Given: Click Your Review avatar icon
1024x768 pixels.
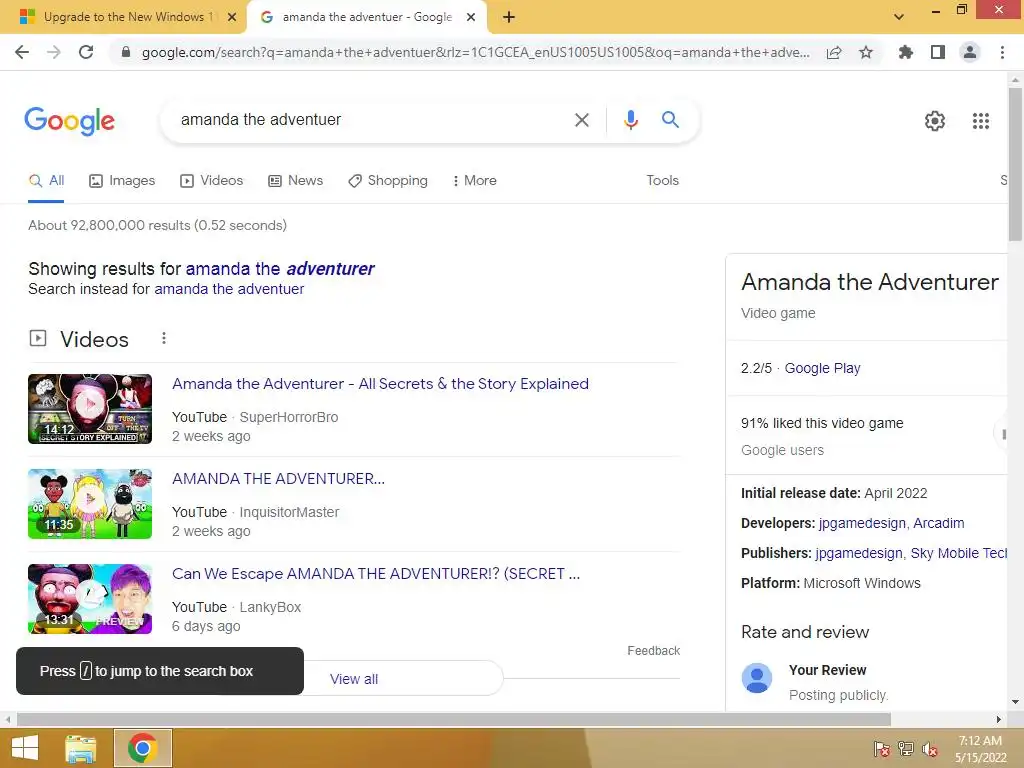Looking at the screenshot, I should [x=757, y=679].
